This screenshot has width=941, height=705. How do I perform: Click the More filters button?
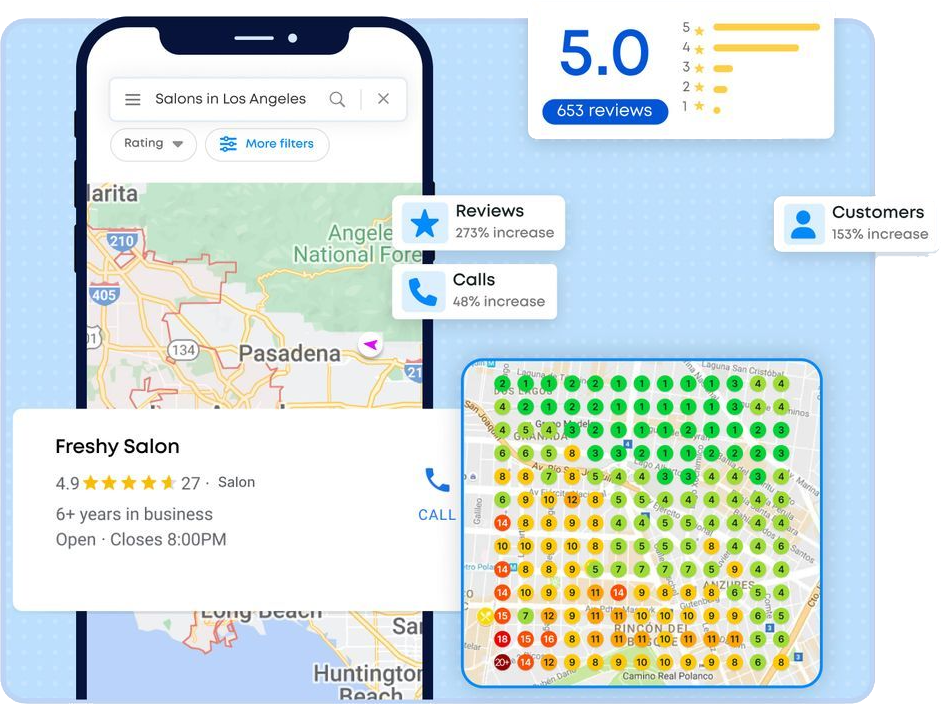tap(267, 144)
